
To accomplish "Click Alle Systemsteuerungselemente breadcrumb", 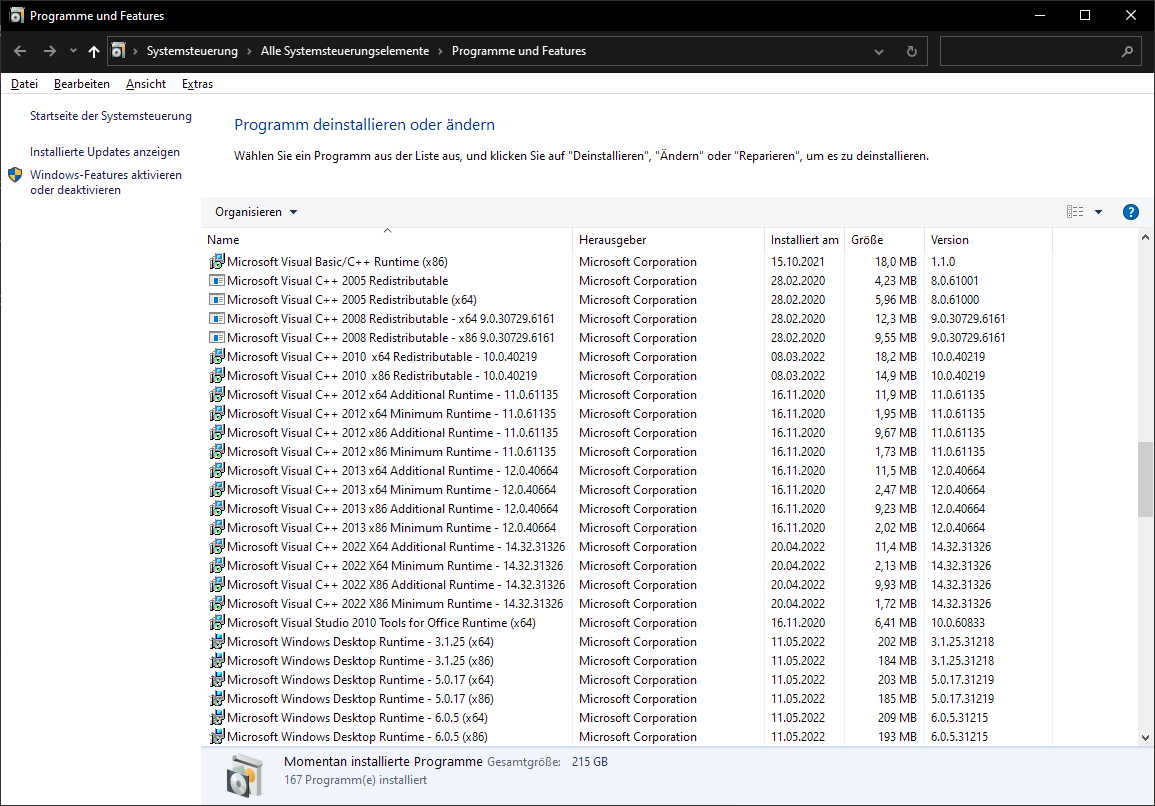I will point(345,51).
